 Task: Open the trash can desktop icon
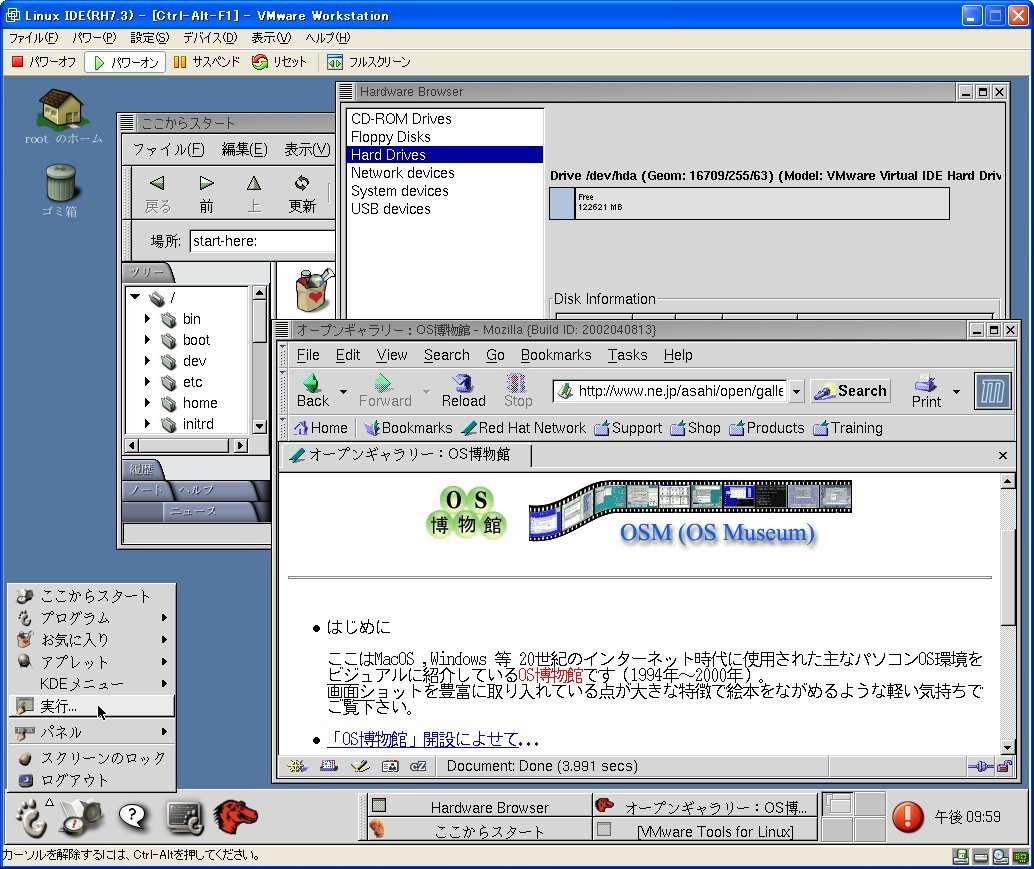click(60, 184)
